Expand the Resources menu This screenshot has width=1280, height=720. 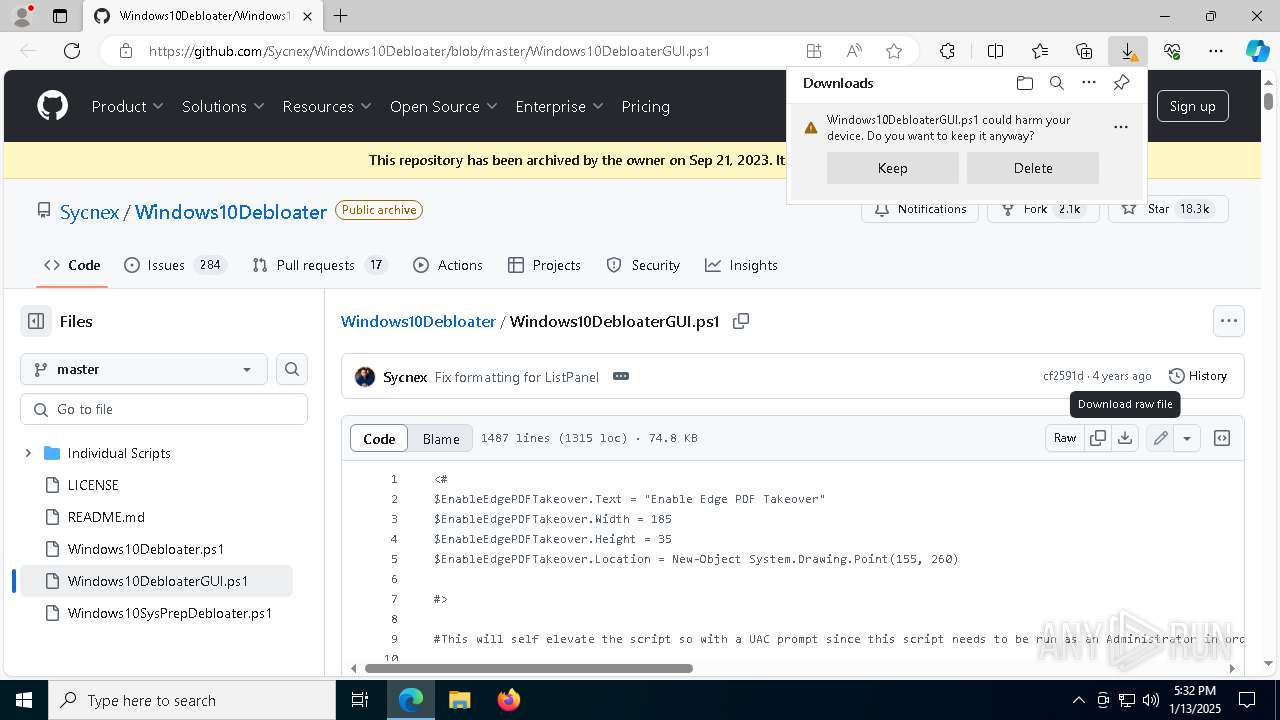[327, 106]
